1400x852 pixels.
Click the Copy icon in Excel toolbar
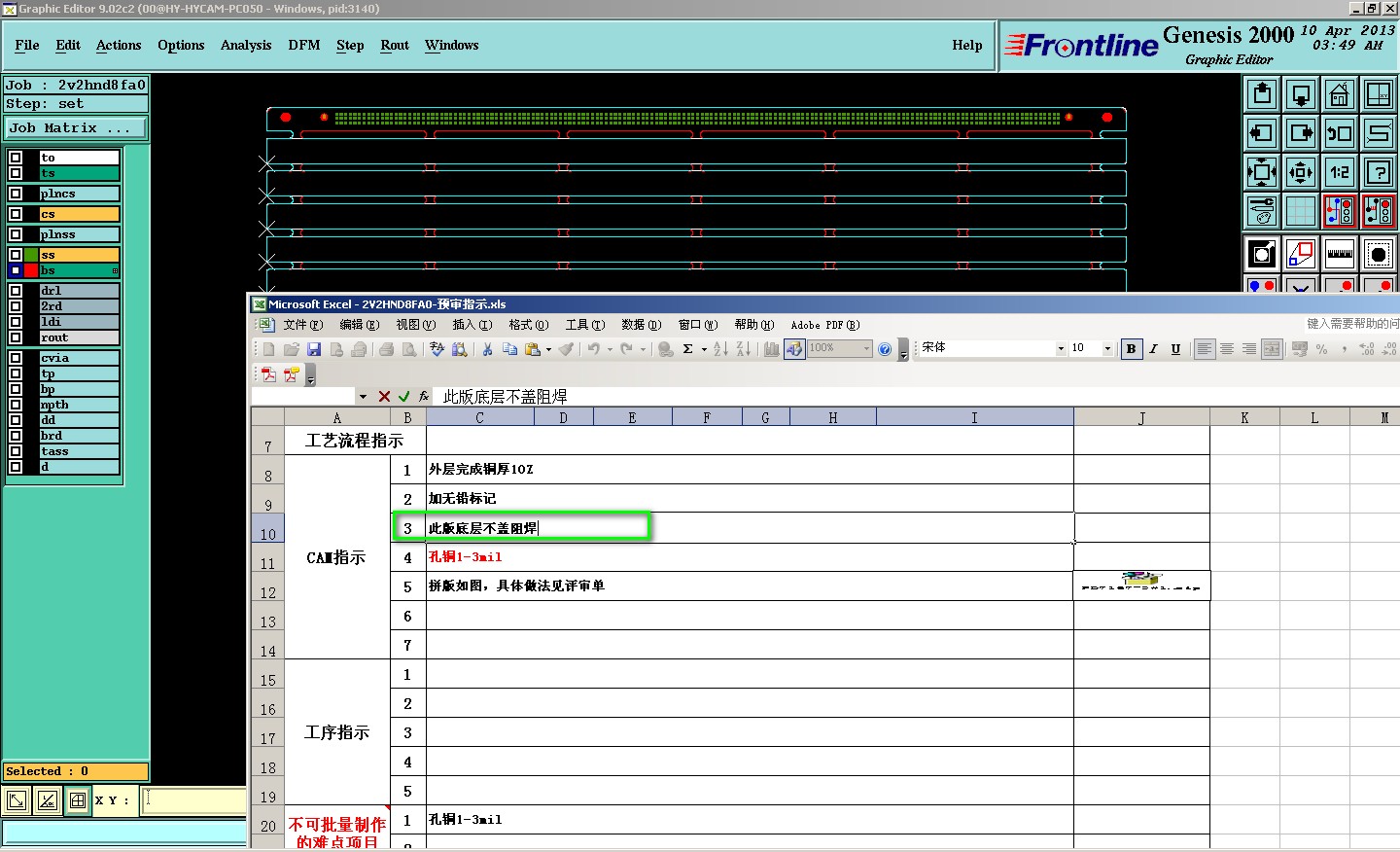click(x=509, y=349)
